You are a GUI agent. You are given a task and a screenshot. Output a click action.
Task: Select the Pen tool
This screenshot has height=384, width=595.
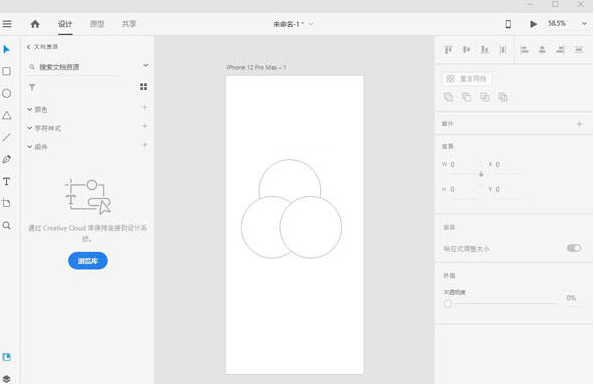(6, 159)
